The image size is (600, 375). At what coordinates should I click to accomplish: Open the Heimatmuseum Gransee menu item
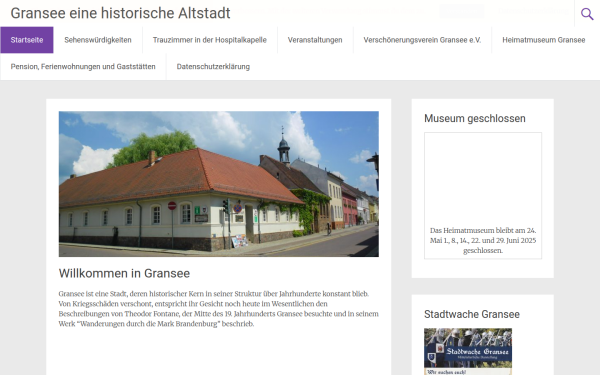[543, 40]
